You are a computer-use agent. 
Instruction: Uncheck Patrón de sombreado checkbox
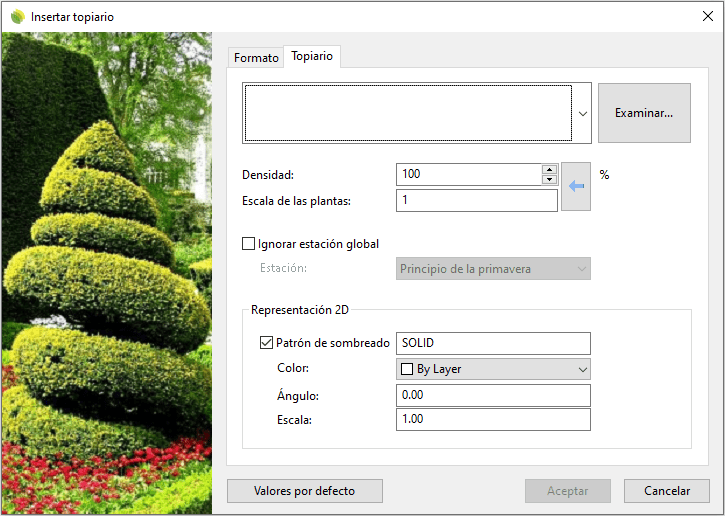[x=266, y=343]
